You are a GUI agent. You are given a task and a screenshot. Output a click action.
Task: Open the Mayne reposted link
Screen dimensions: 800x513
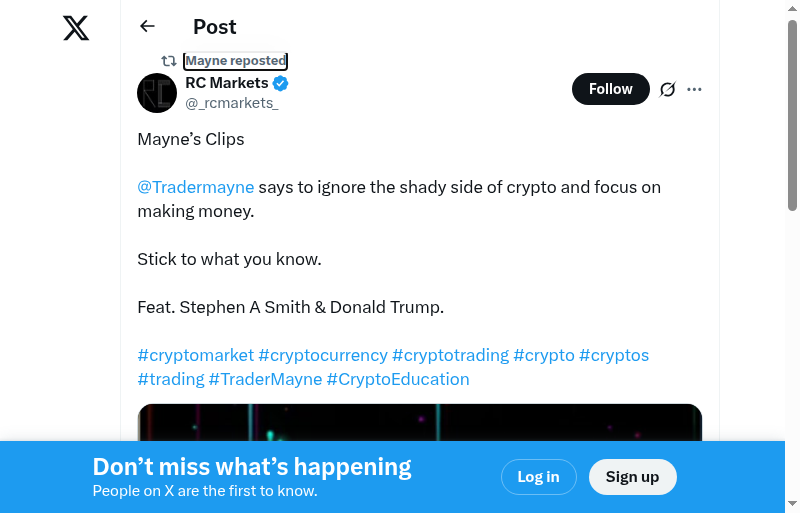pos(235,61)
